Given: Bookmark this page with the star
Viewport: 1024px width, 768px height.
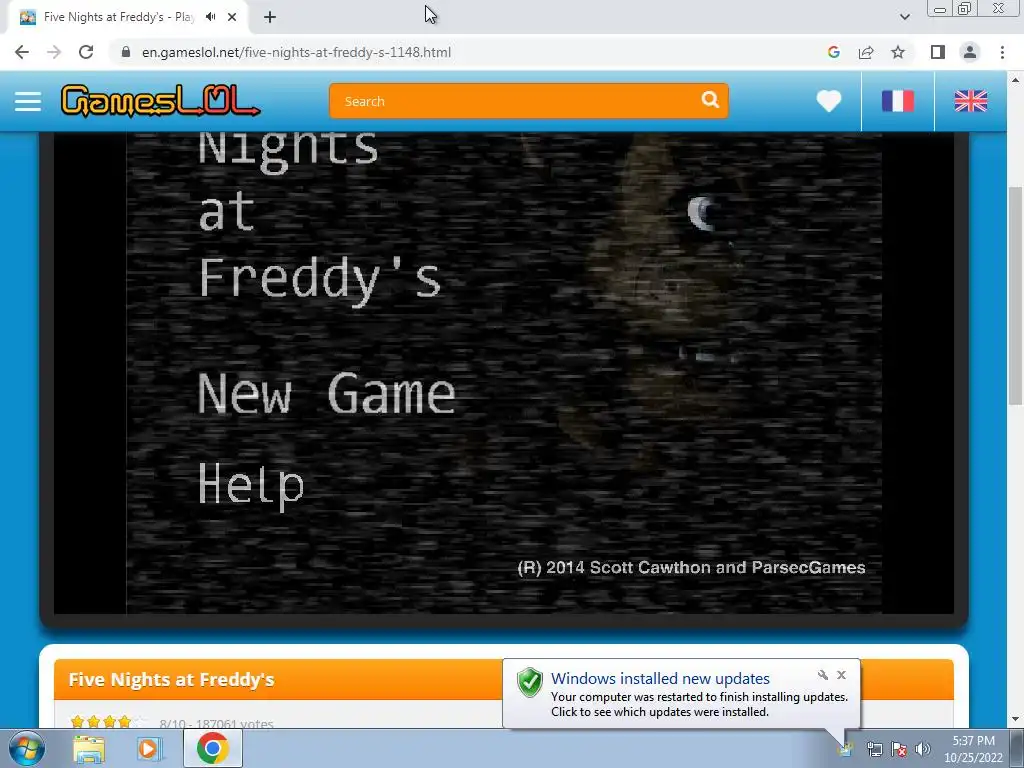Looking at the screenshot, I should pyautogui.click(x=898, y=52).
